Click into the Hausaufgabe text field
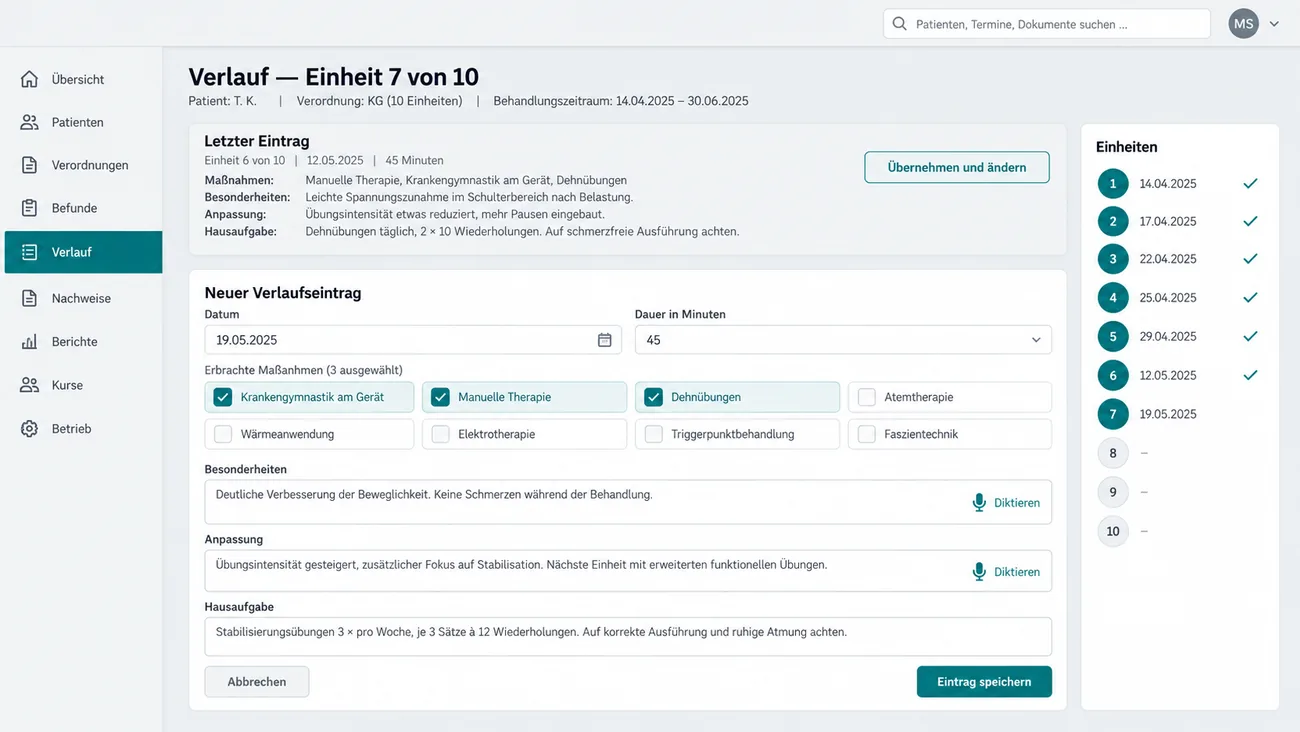Screen dimensions: 1300x732 click(628, 636)
